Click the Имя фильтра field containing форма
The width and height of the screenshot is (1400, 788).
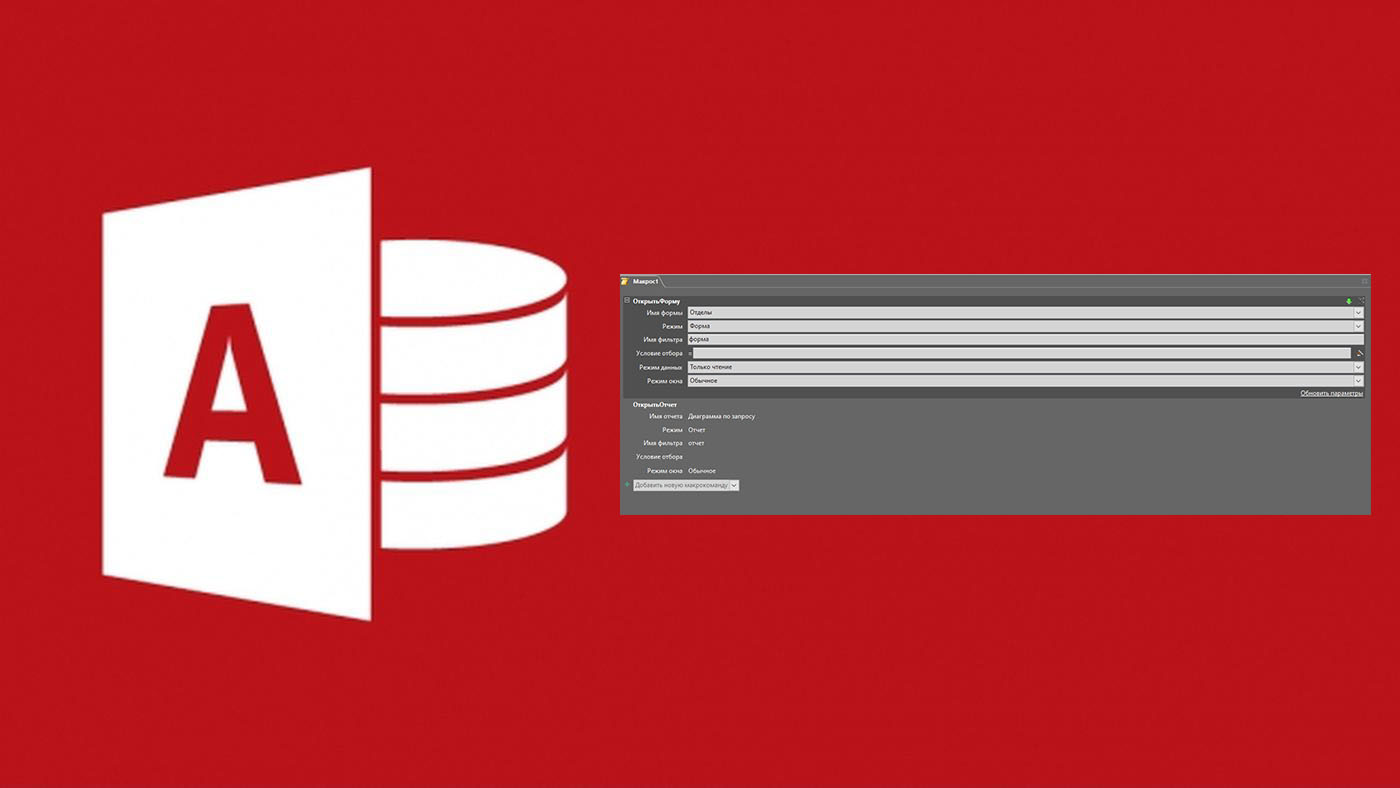point(1025,340)
